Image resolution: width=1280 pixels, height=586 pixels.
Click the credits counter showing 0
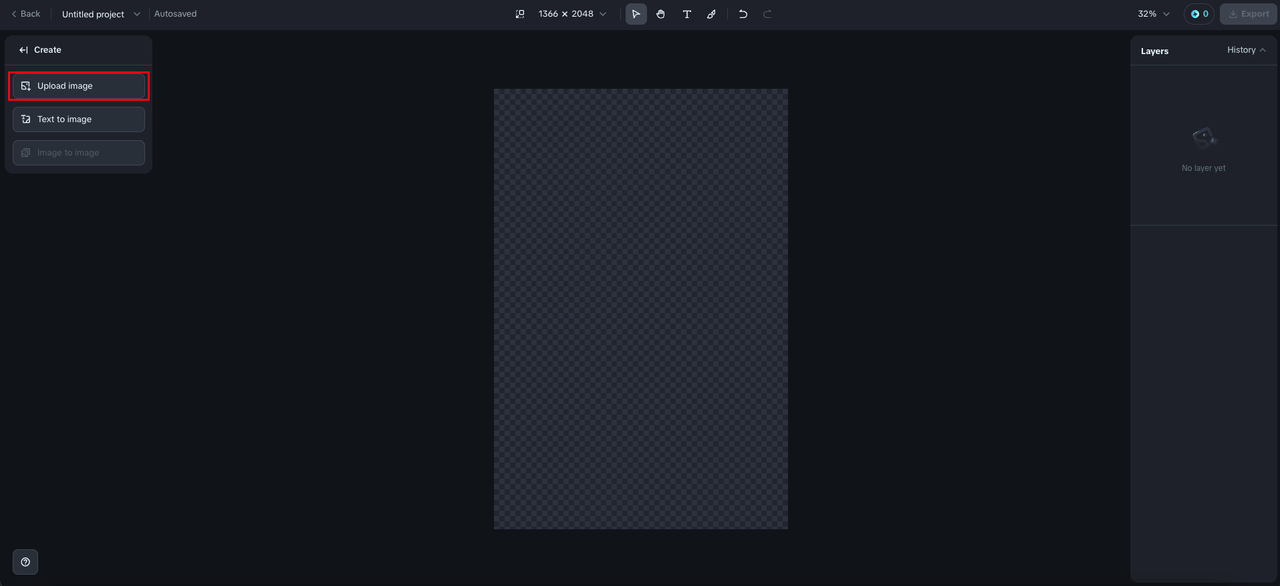(x=1199, y=14)
